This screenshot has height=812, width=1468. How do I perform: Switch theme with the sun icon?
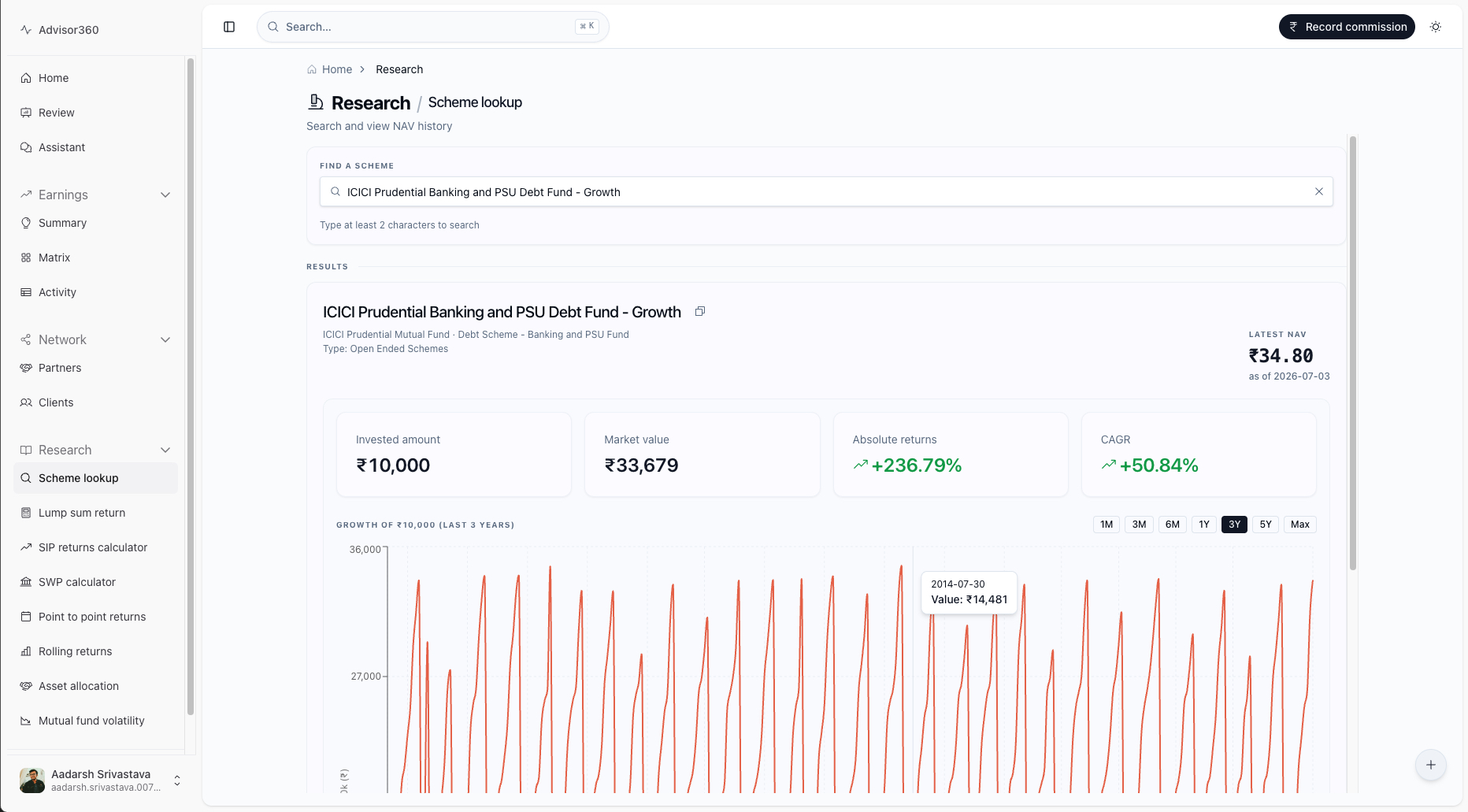(x=1436, y=27)
